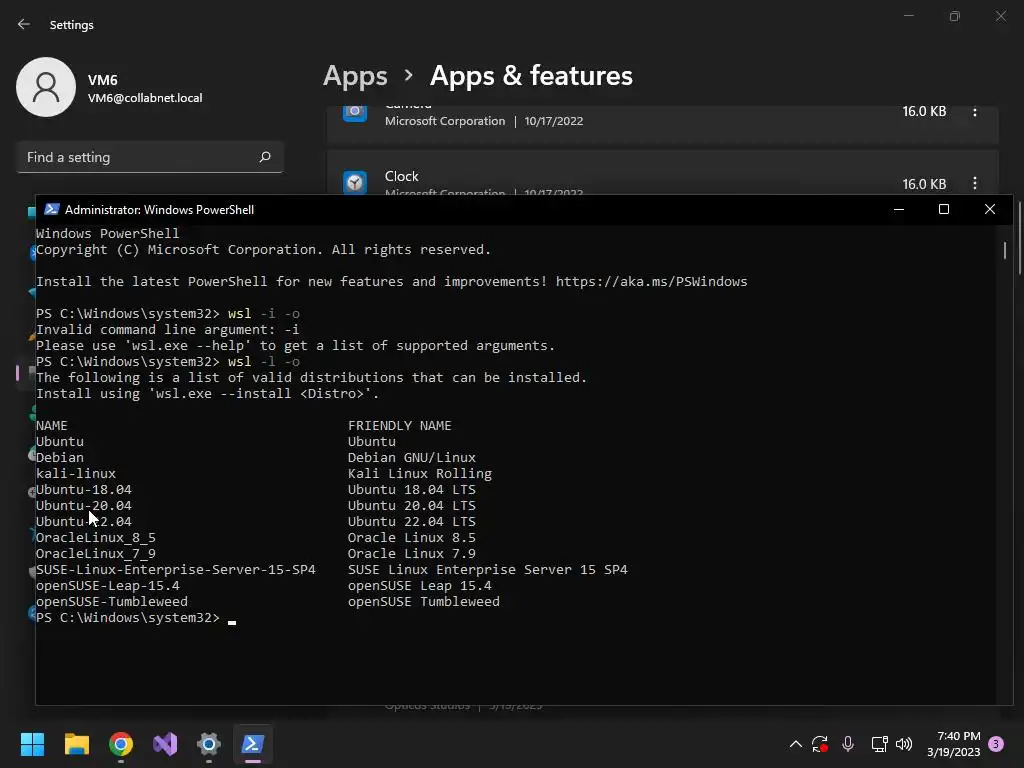Open three-dot menu for Clock app
The height and width of the screenshot is (768, 1024).
(x=974, y=184)
